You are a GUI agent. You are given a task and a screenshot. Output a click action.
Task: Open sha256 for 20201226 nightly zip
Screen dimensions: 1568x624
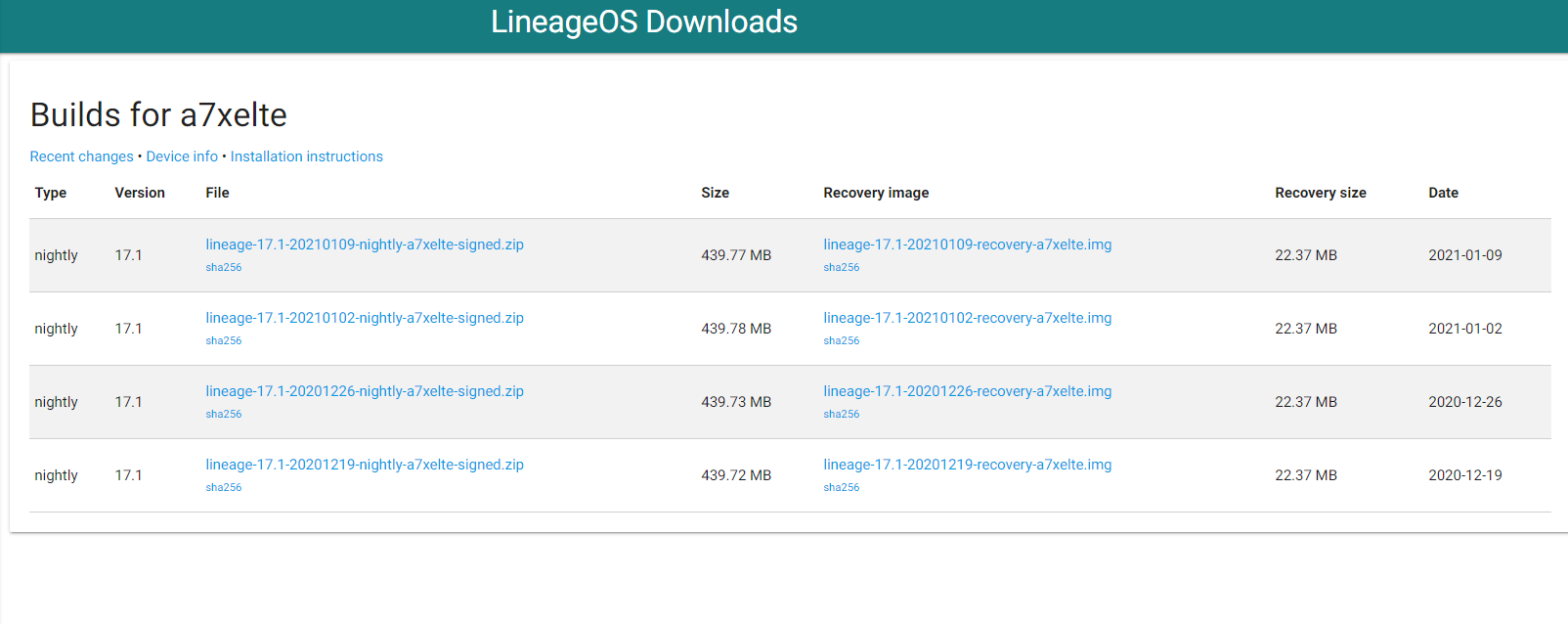224,414
